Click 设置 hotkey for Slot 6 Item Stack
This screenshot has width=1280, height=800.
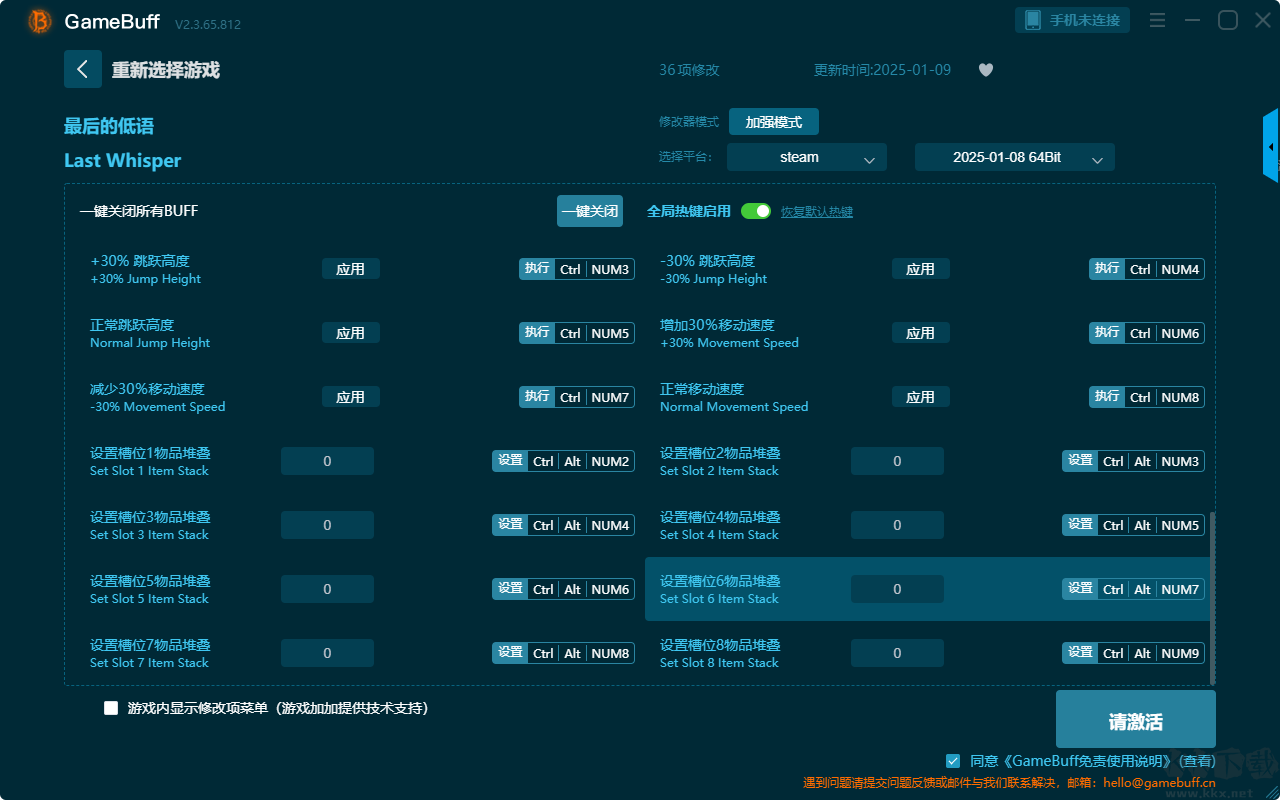click(x=1080, y=589)
